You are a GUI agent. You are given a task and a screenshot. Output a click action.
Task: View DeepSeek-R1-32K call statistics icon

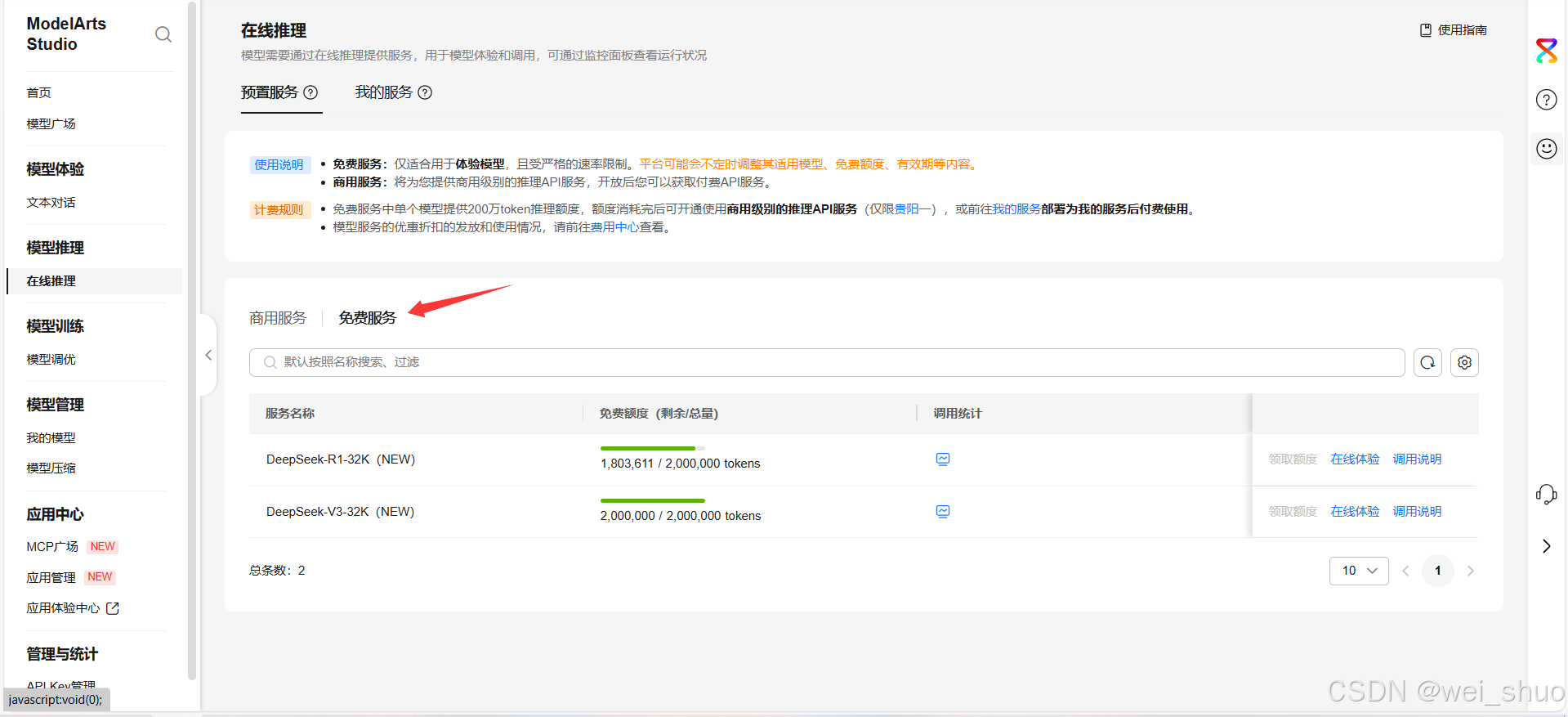pyautogui.click(x=943, y=459)
